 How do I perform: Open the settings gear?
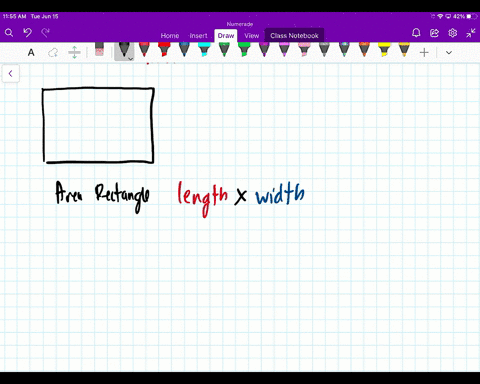coord(452,33)
